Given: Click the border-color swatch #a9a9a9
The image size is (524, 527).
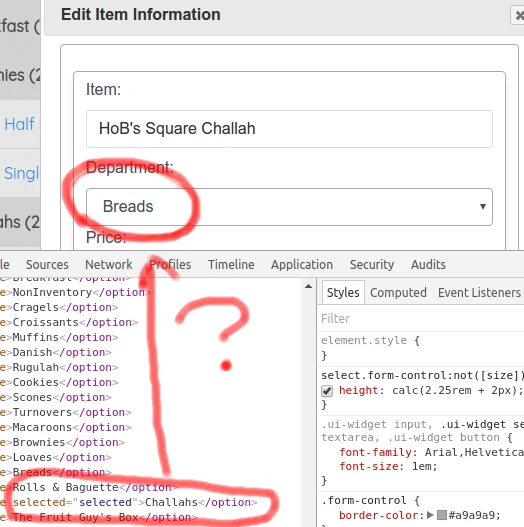Looking at the screenshot, I should (442, 515).
